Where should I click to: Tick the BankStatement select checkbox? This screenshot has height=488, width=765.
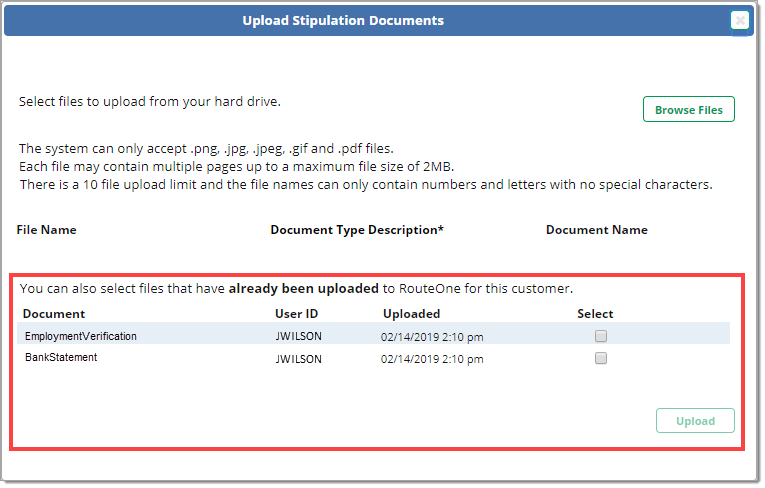click(x=601, y=359)
